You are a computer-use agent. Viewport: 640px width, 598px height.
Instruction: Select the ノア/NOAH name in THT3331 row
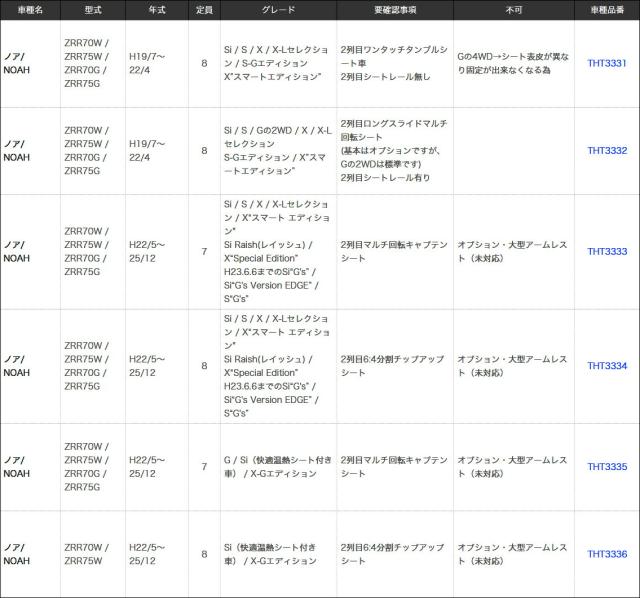[17, 63]
